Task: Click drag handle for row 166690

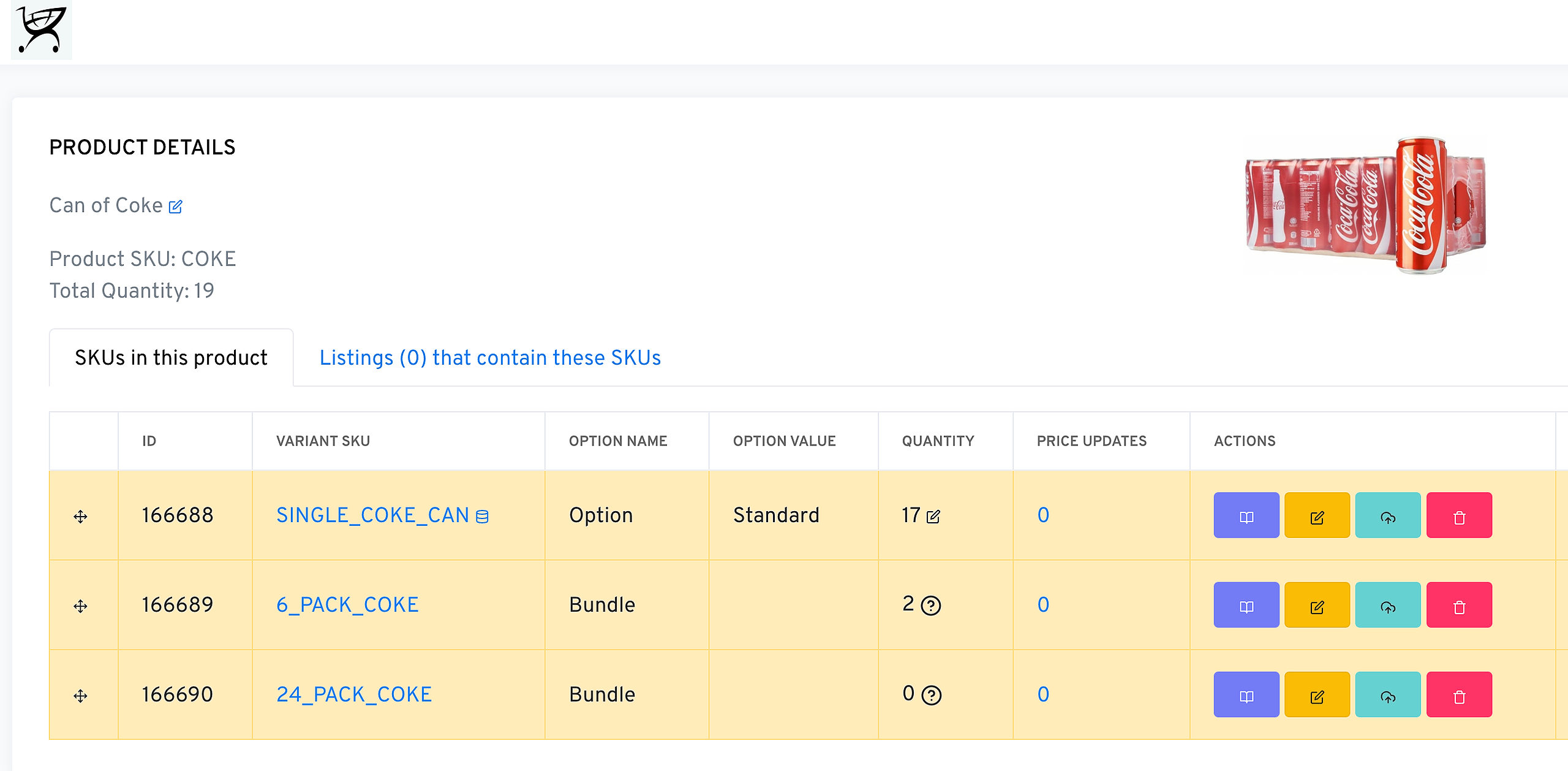Action: (80, 696)
